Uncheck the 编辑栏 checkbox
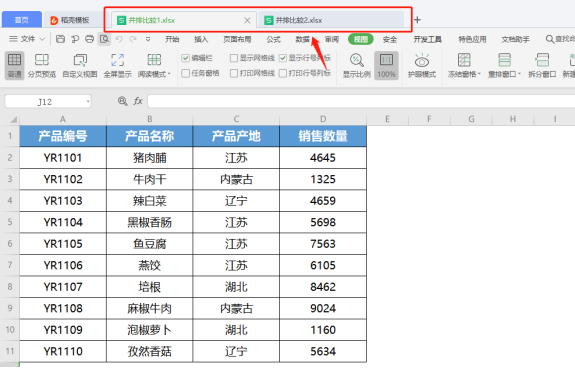The image size is (575, 368). point(186,58)
